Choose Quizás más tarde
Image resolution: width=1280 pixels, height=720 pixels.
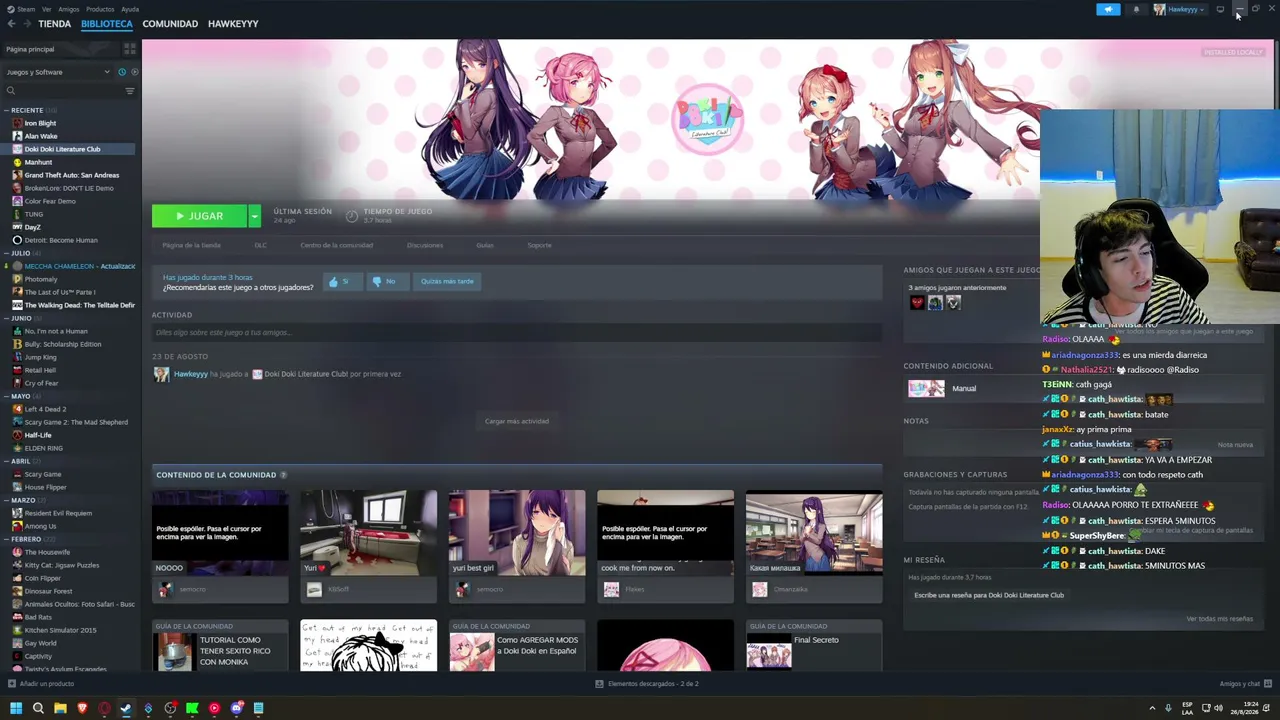447,281
